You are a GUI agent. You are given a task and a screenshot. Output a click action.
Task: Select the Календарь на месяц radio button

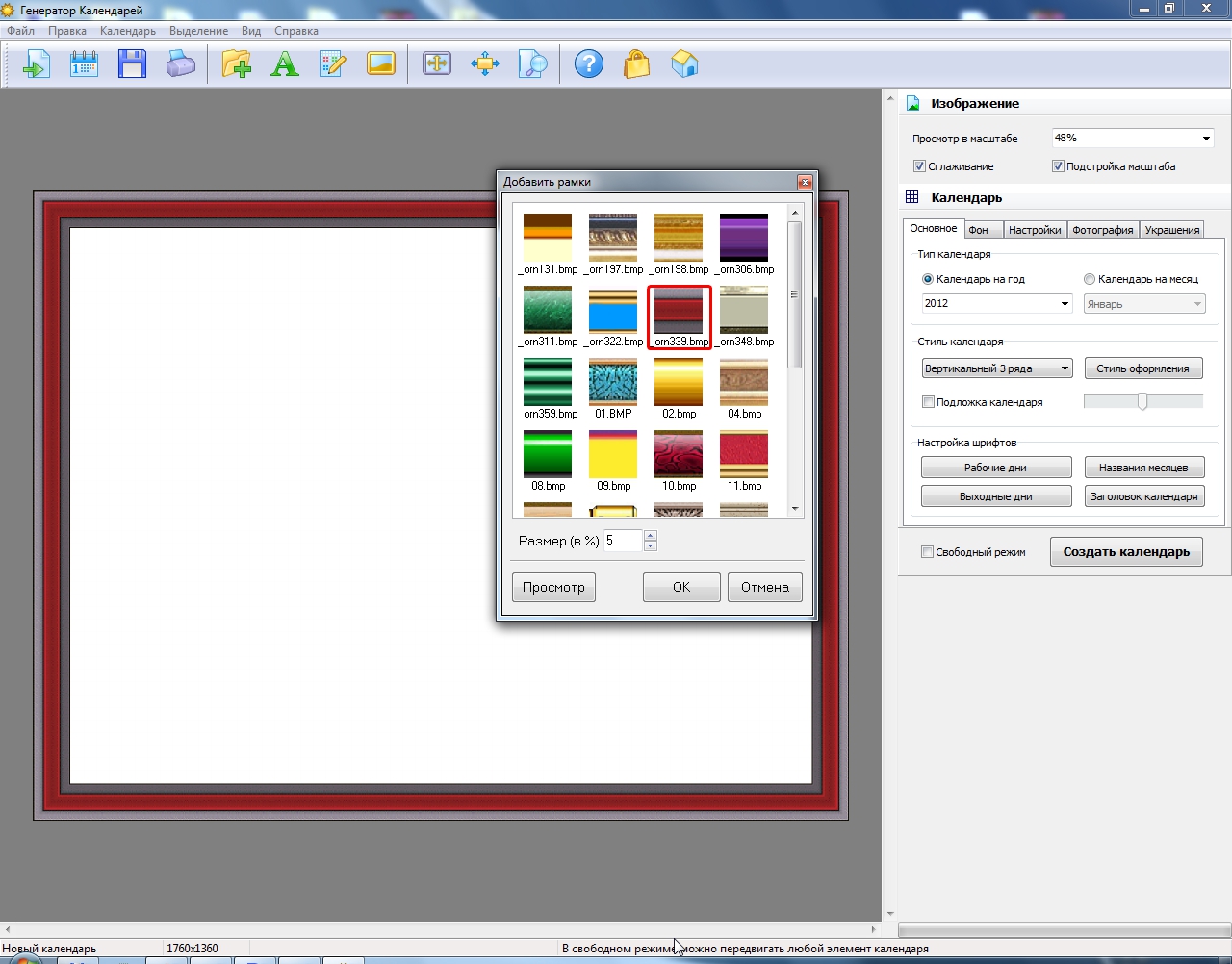pyautogui.click(x=1090, y=279)
